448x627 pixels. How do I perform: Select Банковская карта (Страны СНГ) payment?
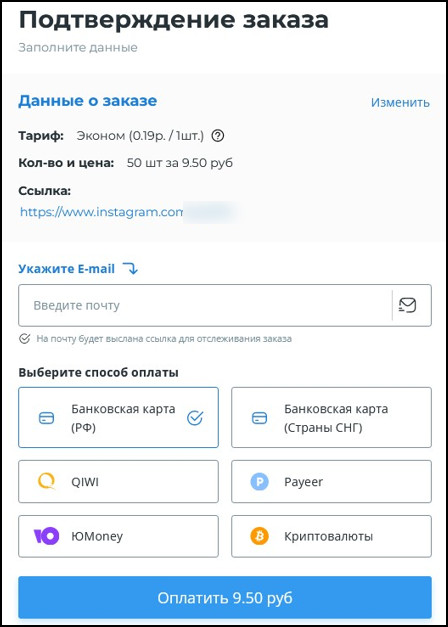point(332,417)
